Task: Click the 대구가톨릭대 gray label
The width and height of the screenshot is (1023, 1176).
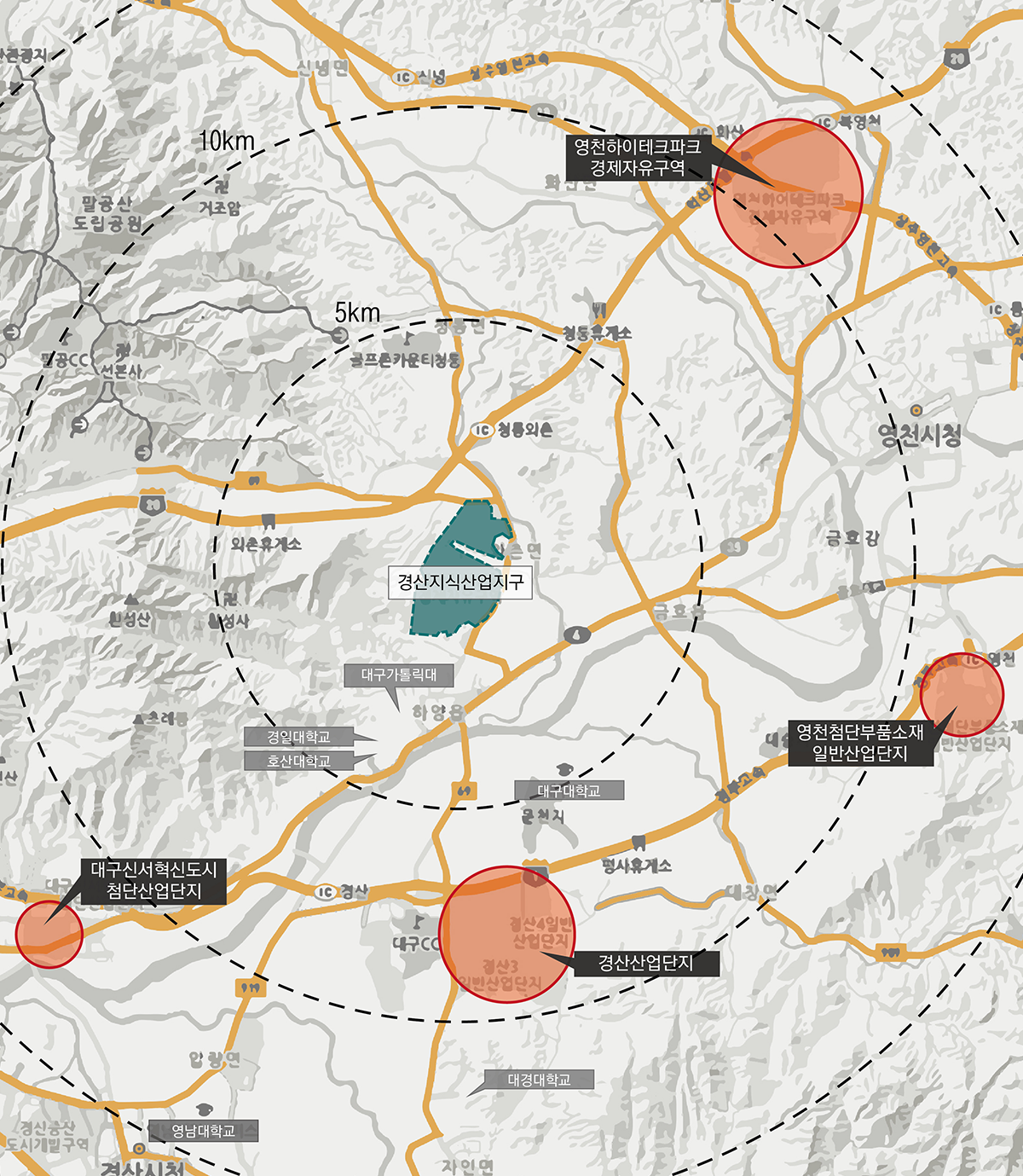Action: tap(399, 675)
